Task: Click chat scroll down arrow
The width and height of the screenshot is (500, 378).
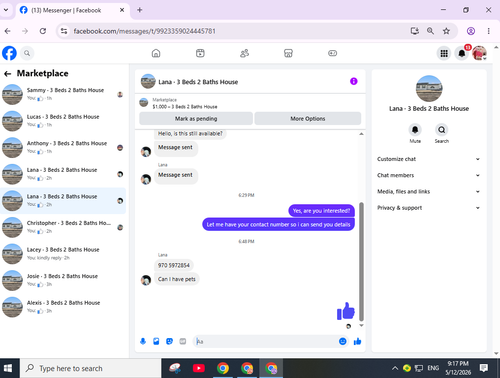Action: tap(361, 326)
